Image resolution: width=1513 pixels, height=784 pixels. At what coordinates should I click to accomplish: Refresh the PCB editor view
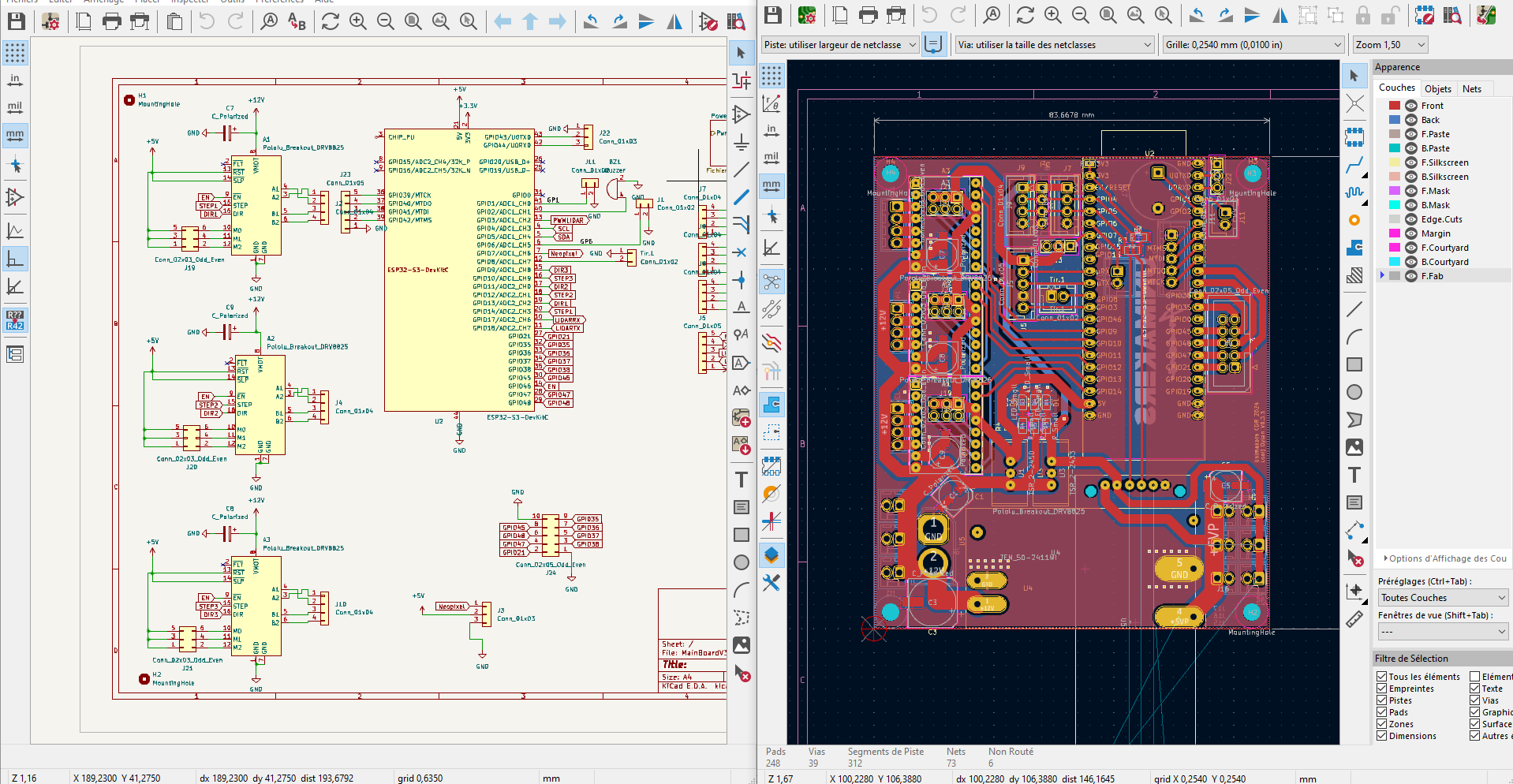pos(1025,15)
